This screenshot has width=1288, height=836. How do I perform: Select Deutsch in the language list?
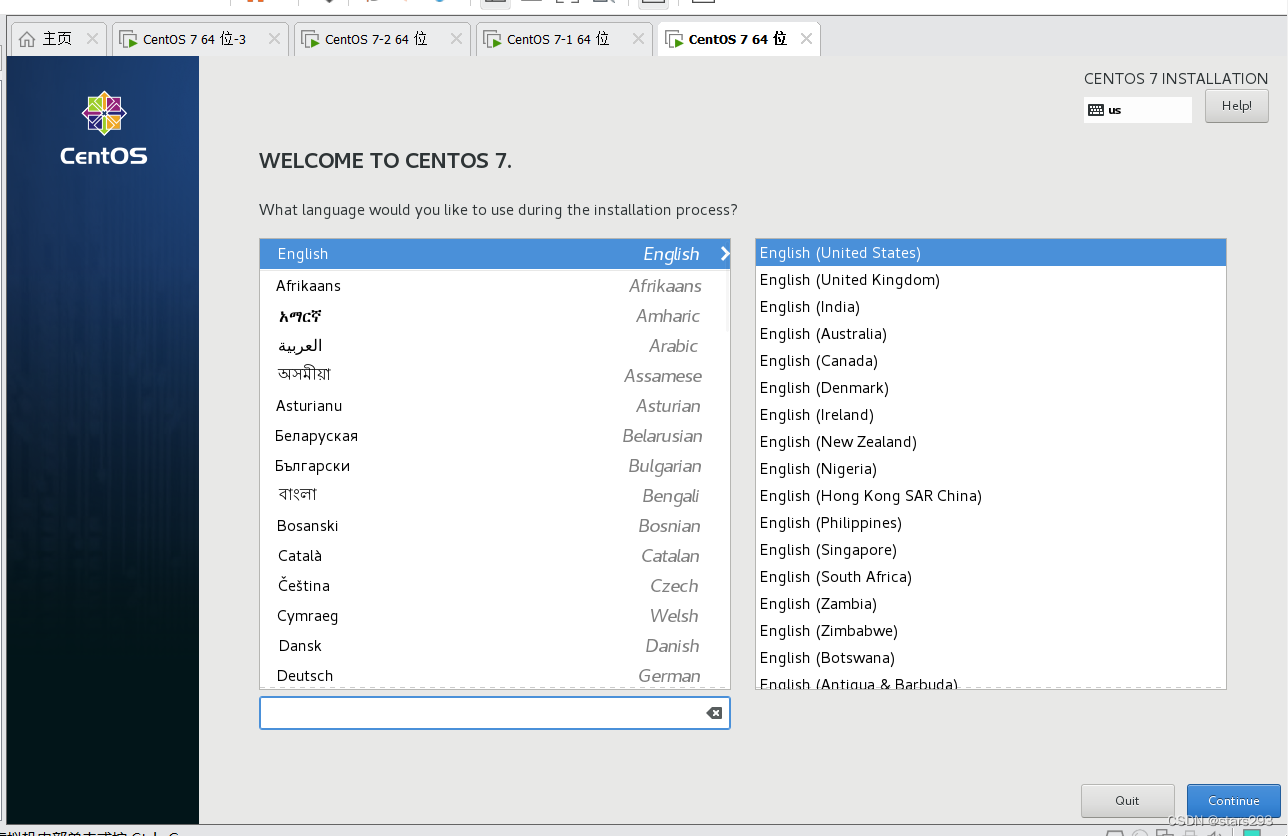(494, 675)
